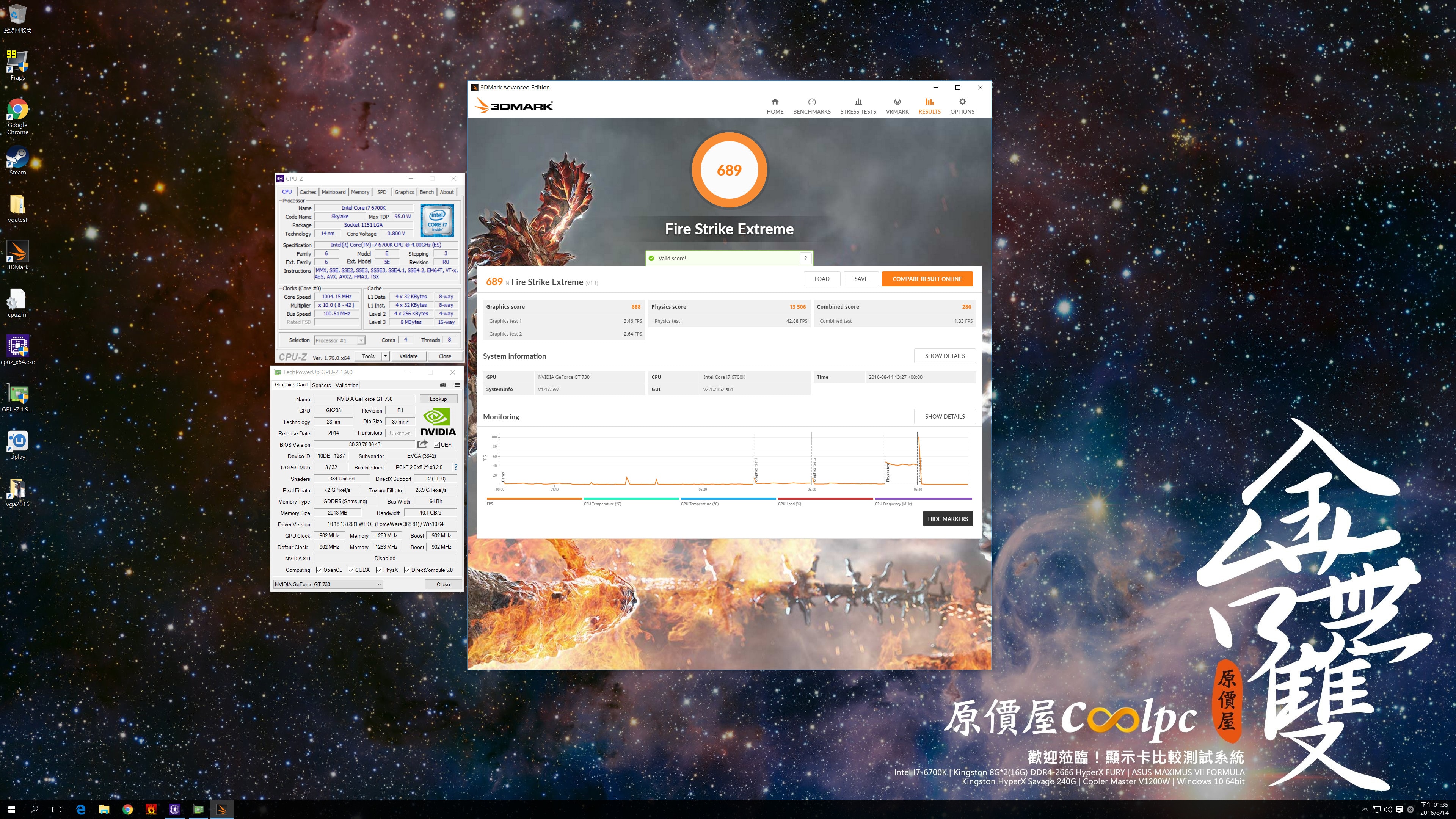Switch to the SPD tab in CPU-Z

(381, 192)
